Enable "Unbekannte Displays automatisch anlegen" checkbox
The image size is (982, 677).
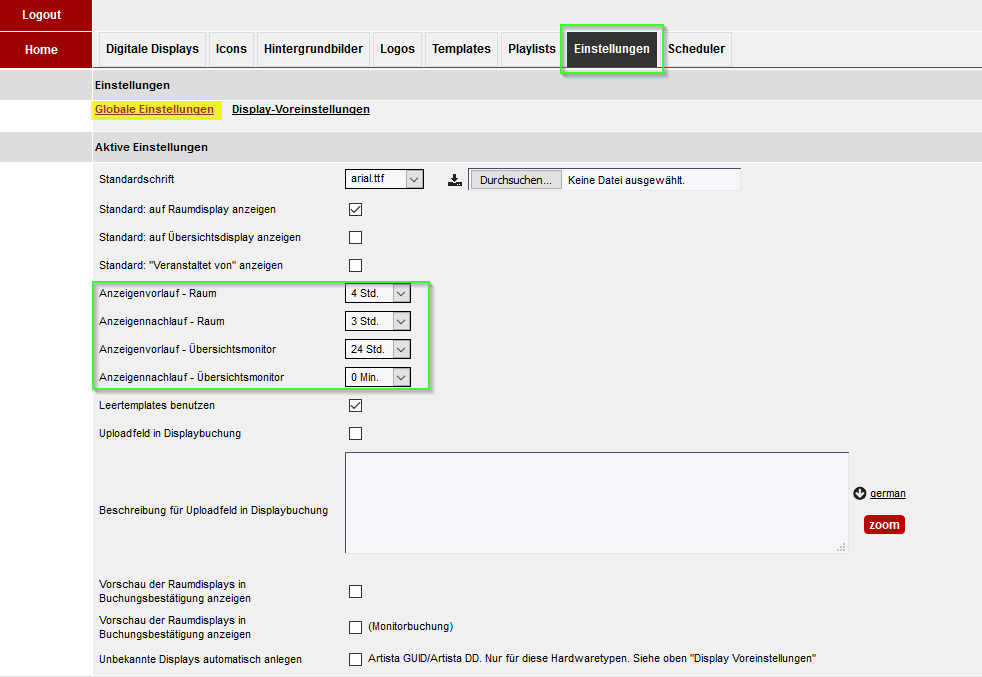[x=355, y=659]
